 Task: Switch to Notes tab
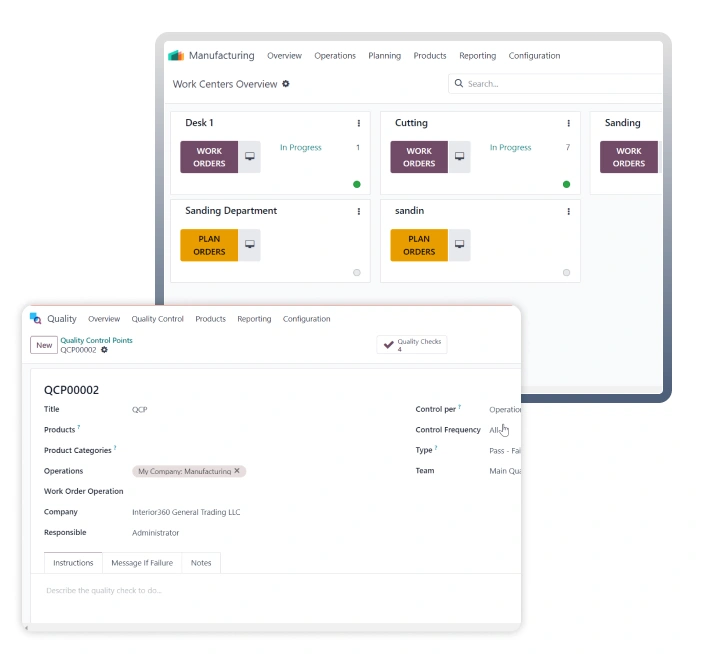point(201,563)
